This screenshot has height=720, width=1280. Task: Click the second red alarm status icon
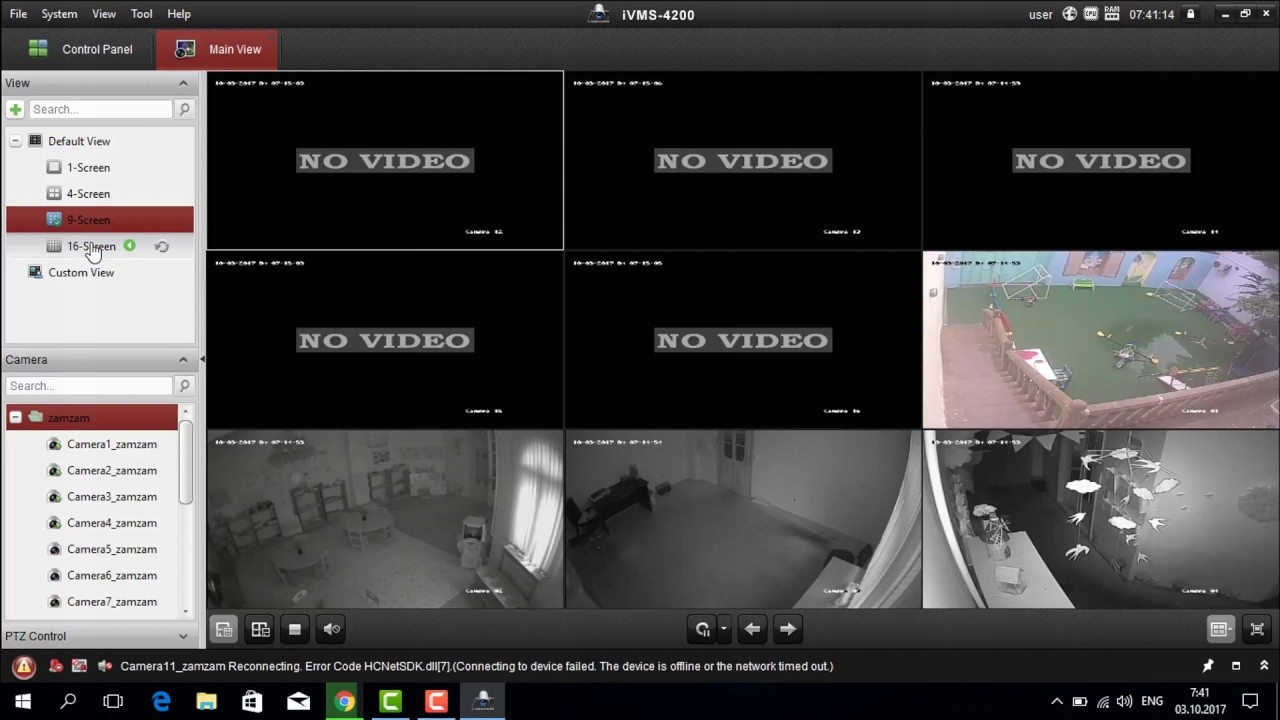tap(79, 666)
